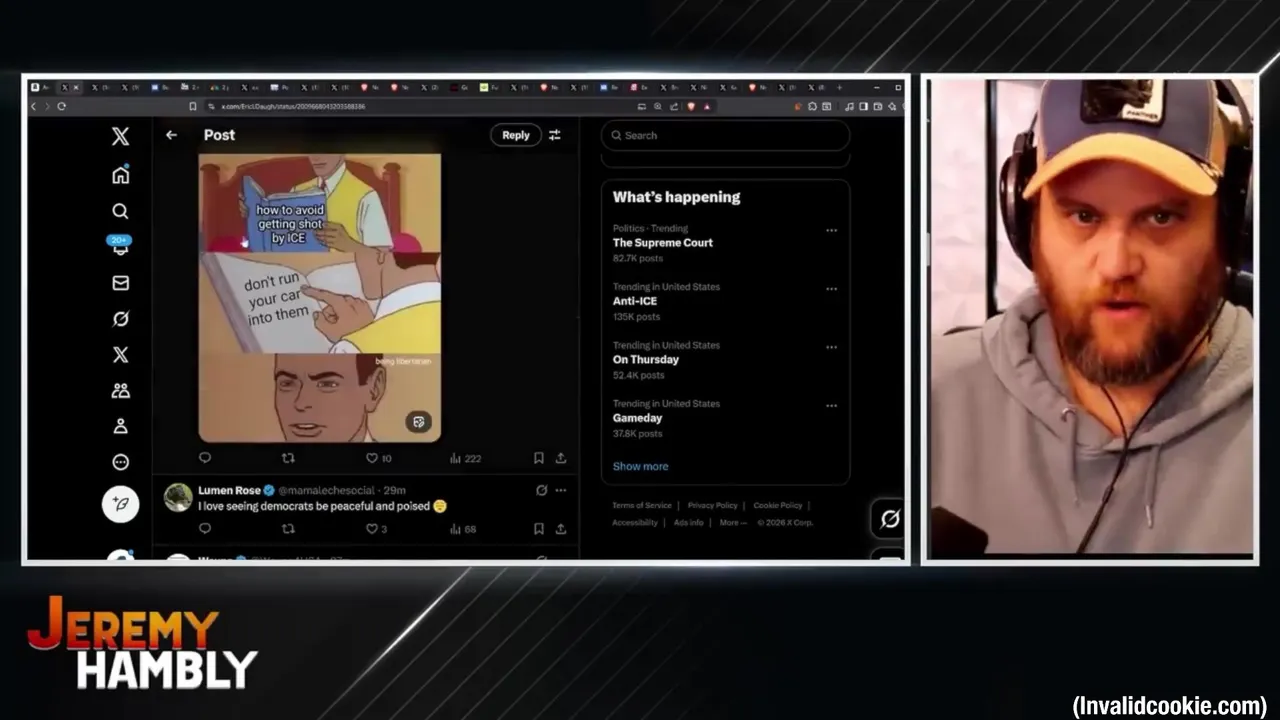Click the bookmark icon beside address bar
This screenshot has height=720, width=1280.
click(193, 106)
